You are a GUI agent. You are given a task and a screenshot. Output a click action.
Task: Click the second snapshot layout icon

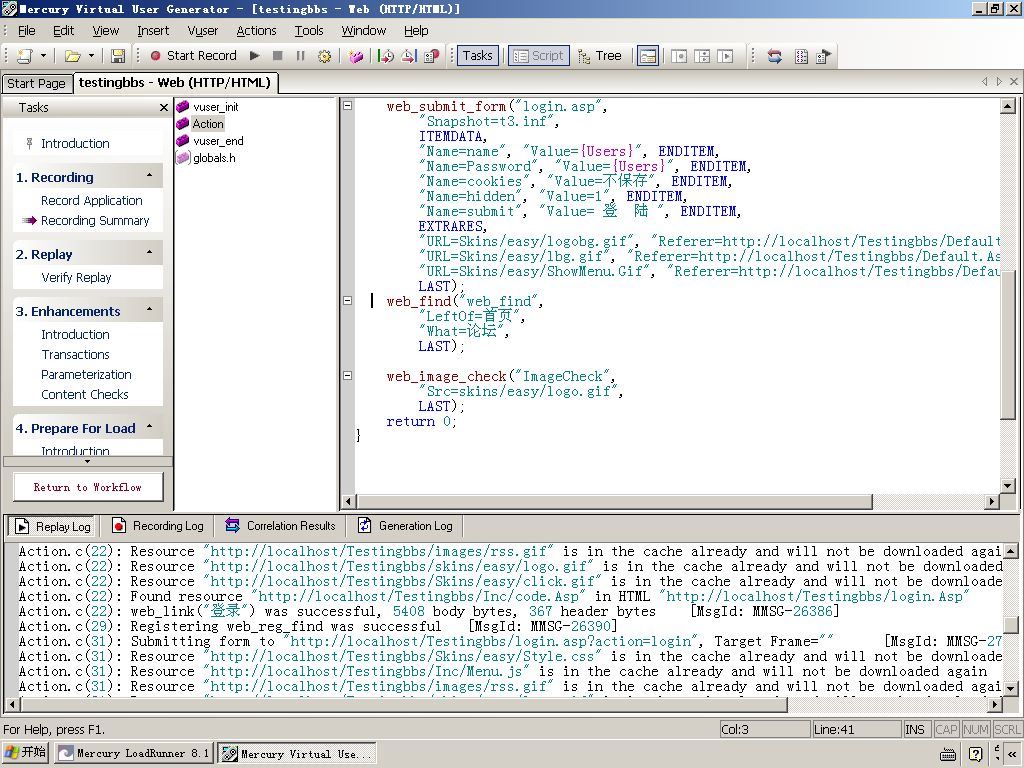pyautogui.click(x=702, y=56)
